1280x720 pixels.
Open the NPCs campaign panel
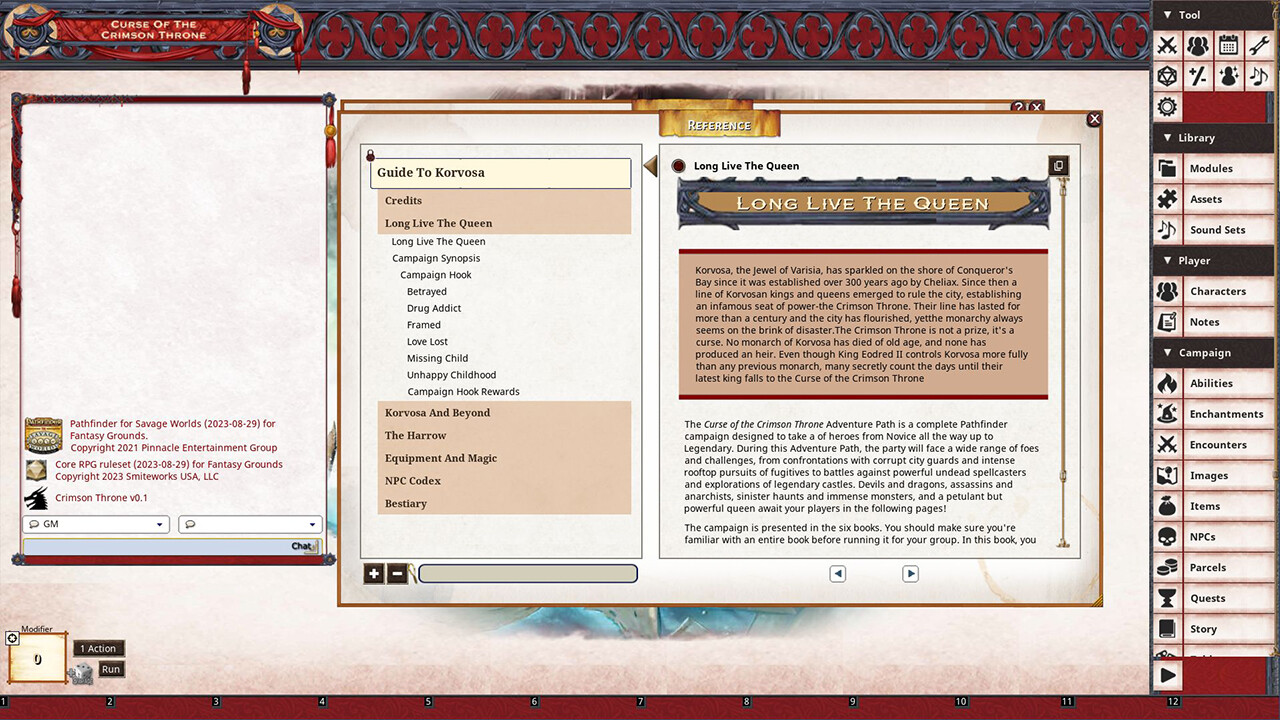[x=1213, y=536]
